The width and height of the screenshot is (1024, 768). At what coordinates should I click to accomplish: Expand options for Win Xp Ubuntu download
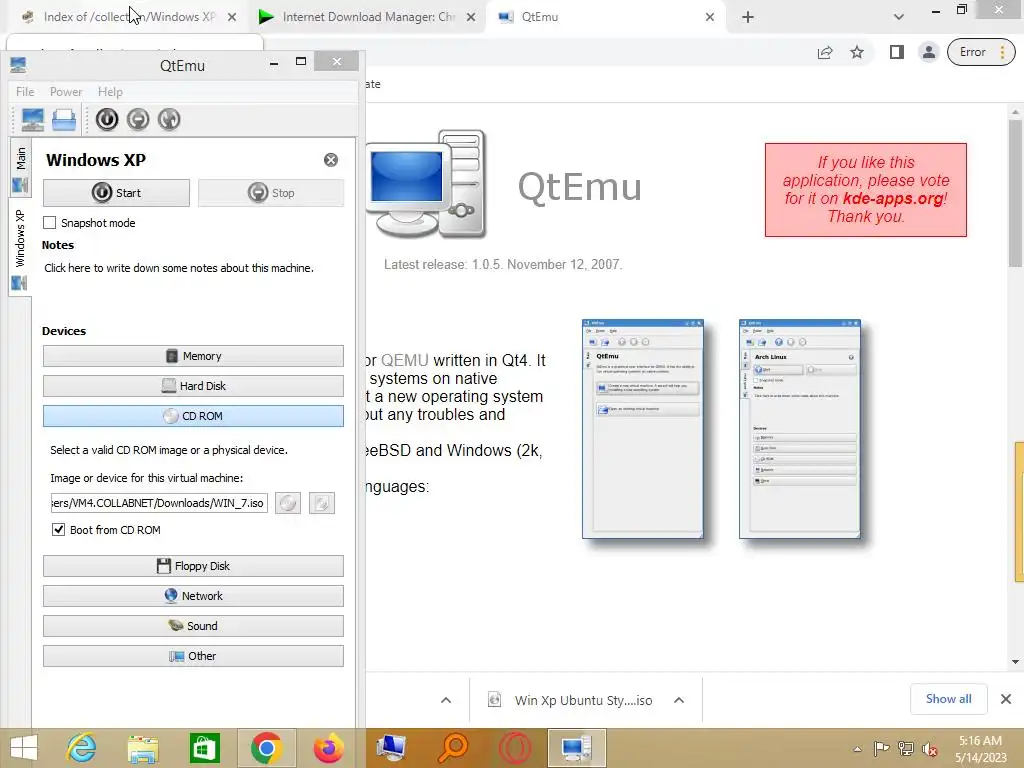coord(679,701)
